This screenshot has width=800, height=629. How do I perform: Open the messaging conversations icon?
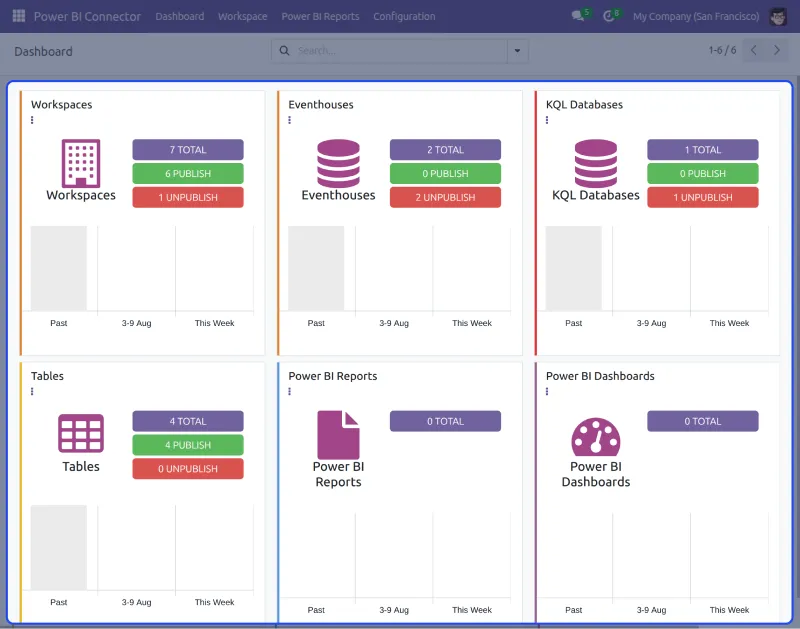click(x=575, y=15)
